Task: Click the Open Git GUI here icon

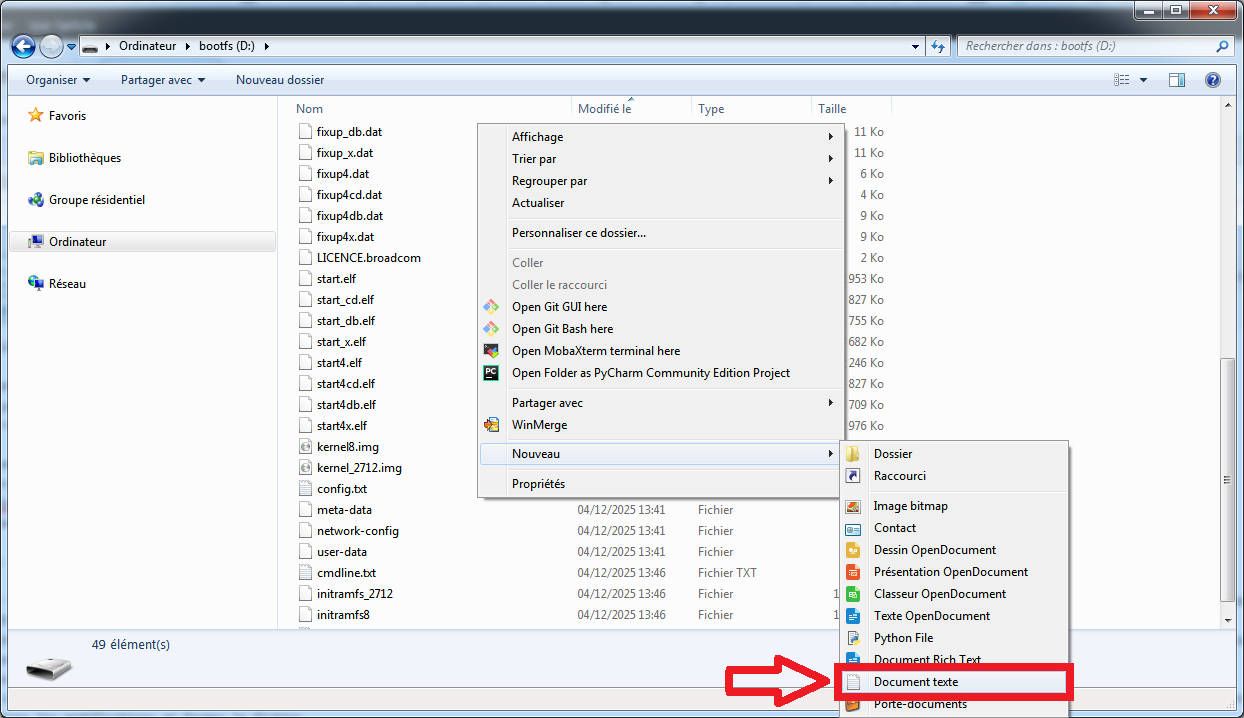Action: (491, 307)
